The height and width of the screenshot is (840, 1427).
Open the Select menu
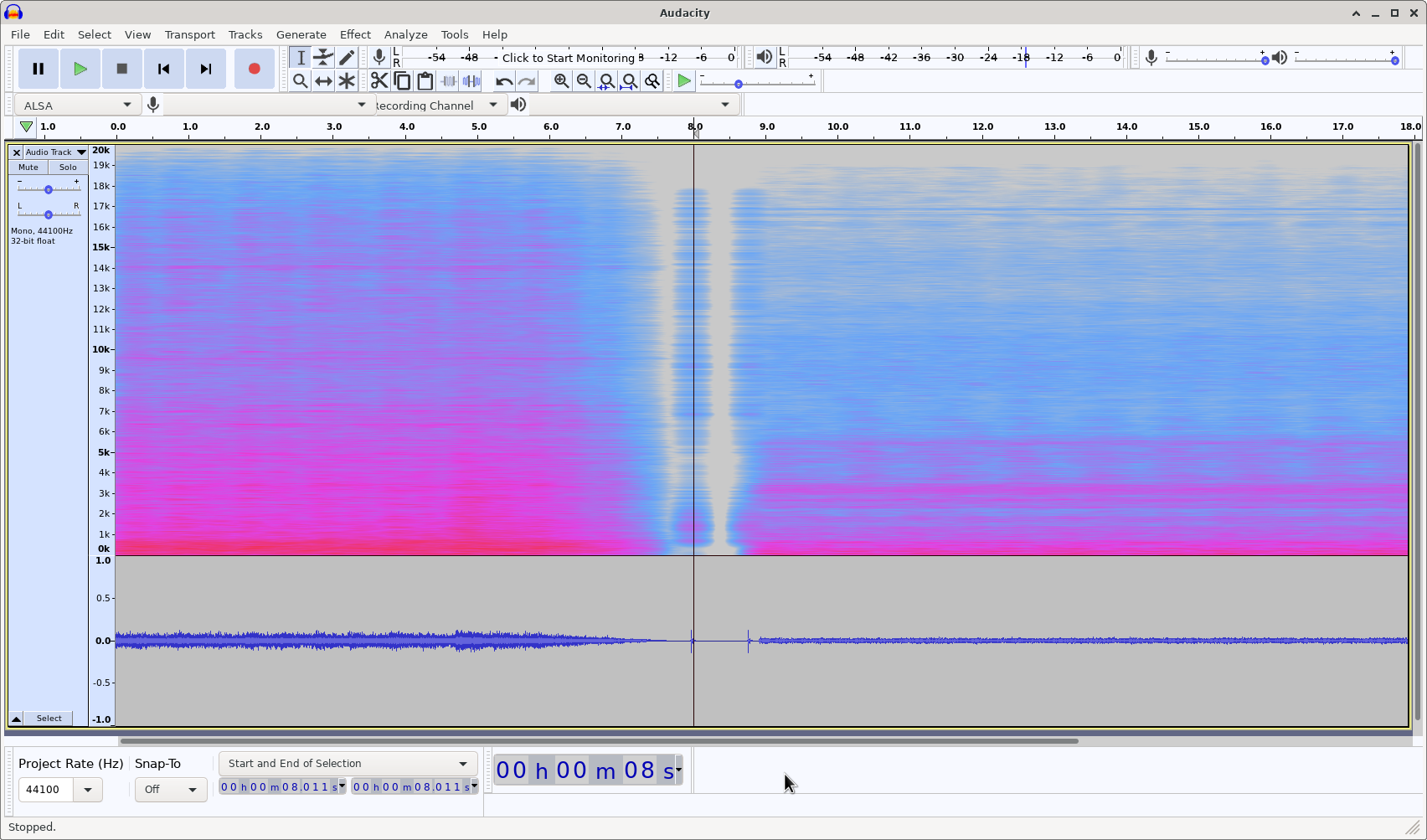coord(95,34)
